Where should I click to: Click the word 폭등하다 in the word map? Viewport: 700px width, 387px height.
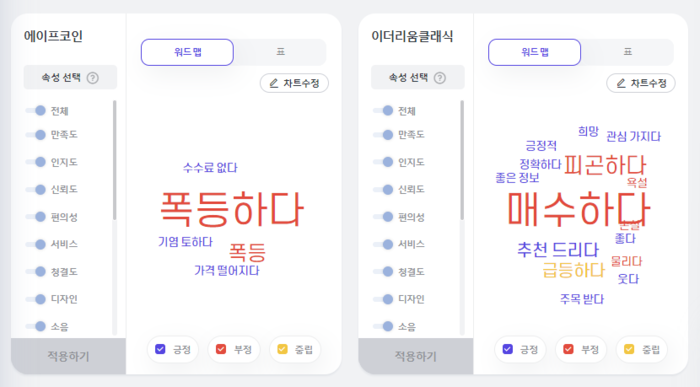[x=232, y=209]
